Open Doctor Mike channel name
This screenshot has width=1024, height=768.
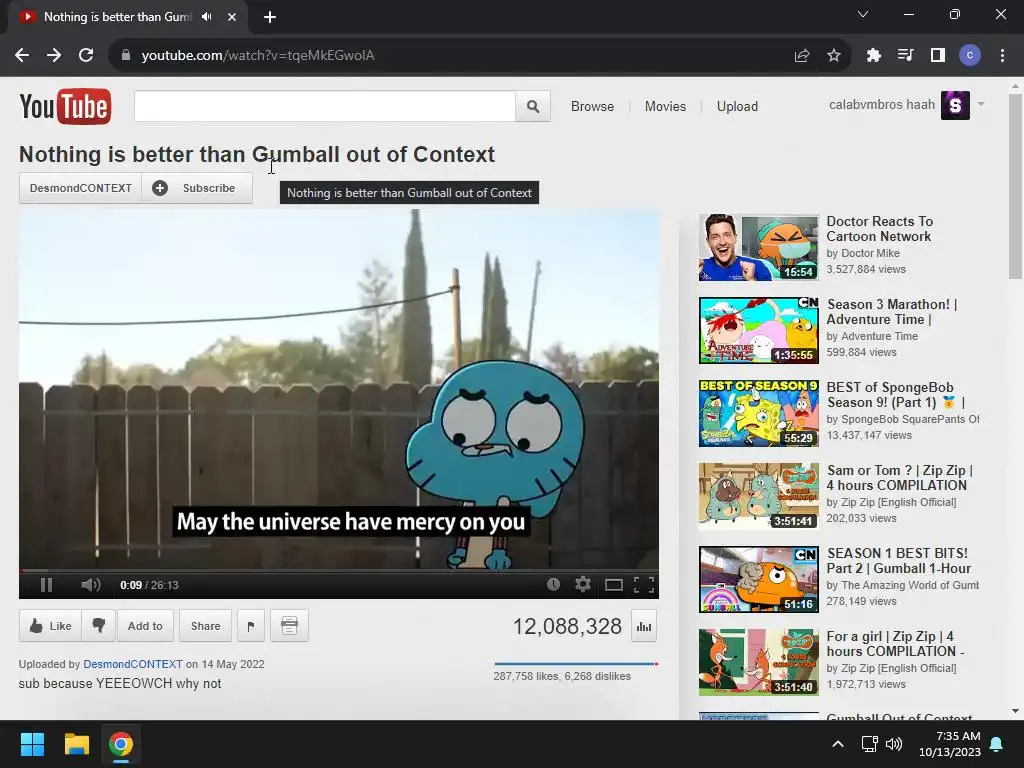click(x=870, y=253)
